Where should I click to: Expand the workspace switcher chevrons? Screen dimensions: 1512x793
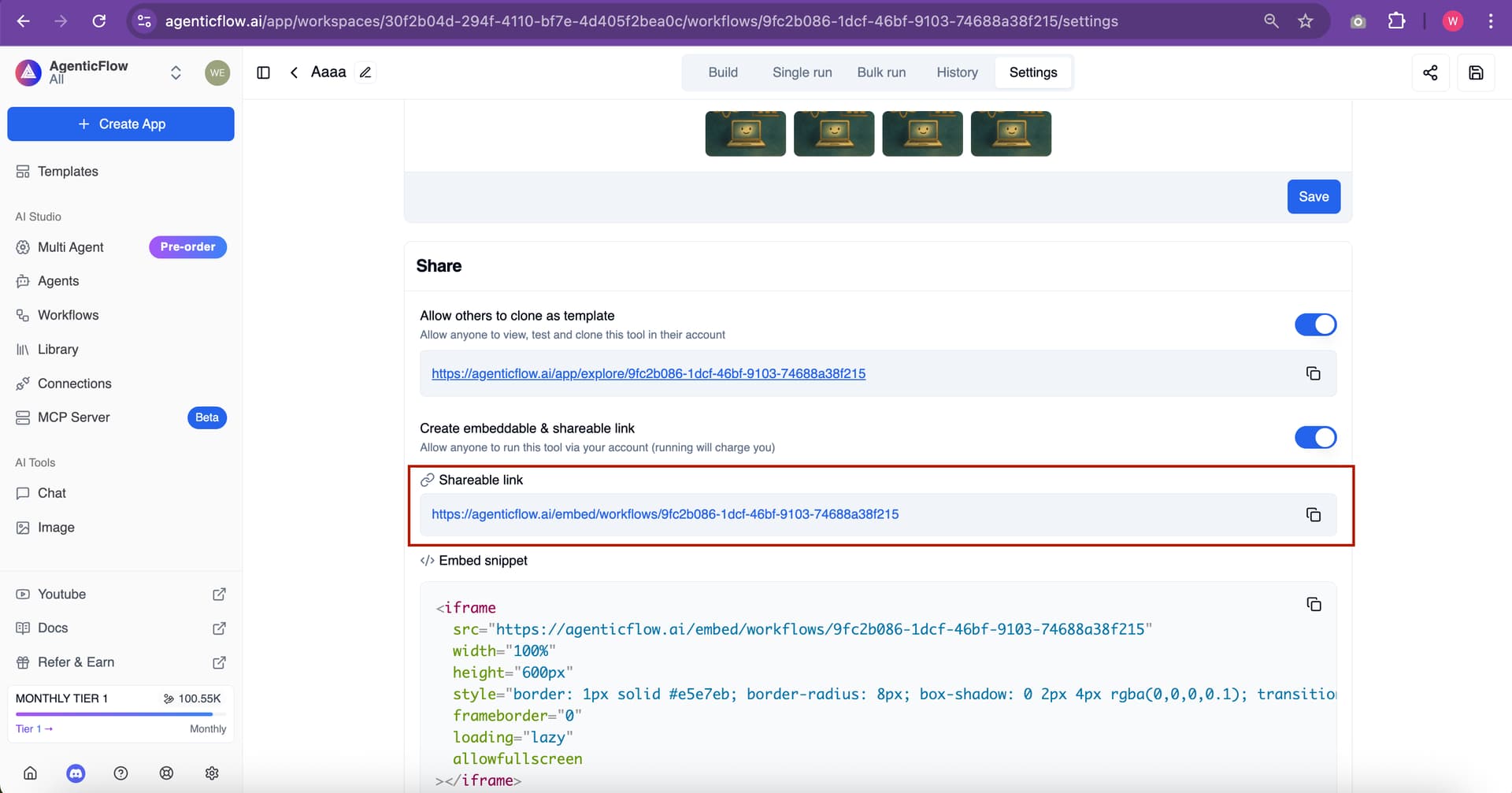point(176,72)
